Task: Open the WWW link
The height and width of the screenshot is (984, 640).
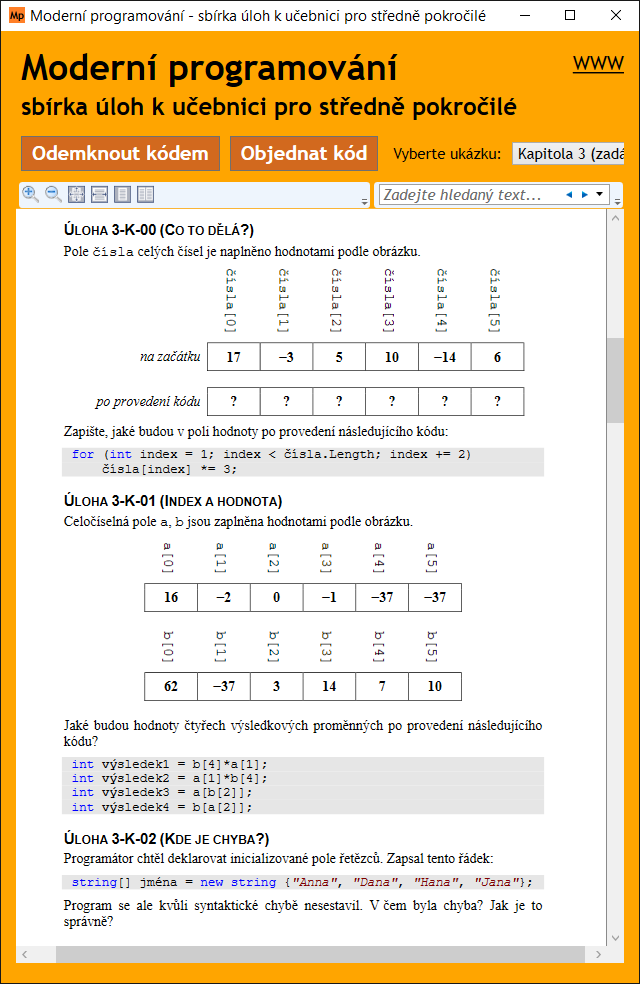Action: coord(598,64)
